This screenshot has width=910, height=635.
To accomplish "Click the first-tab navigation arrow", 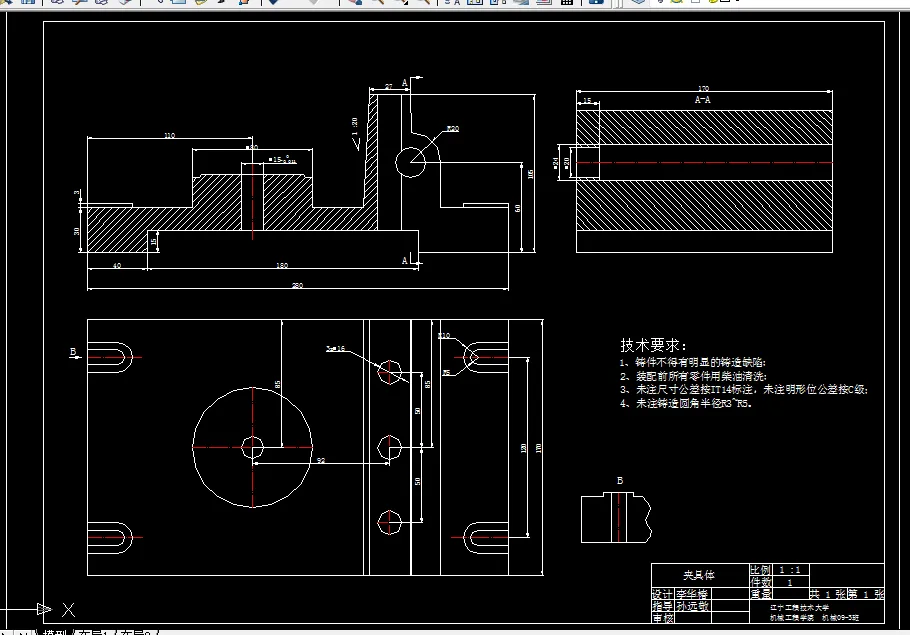I will [x=5, y=631].
